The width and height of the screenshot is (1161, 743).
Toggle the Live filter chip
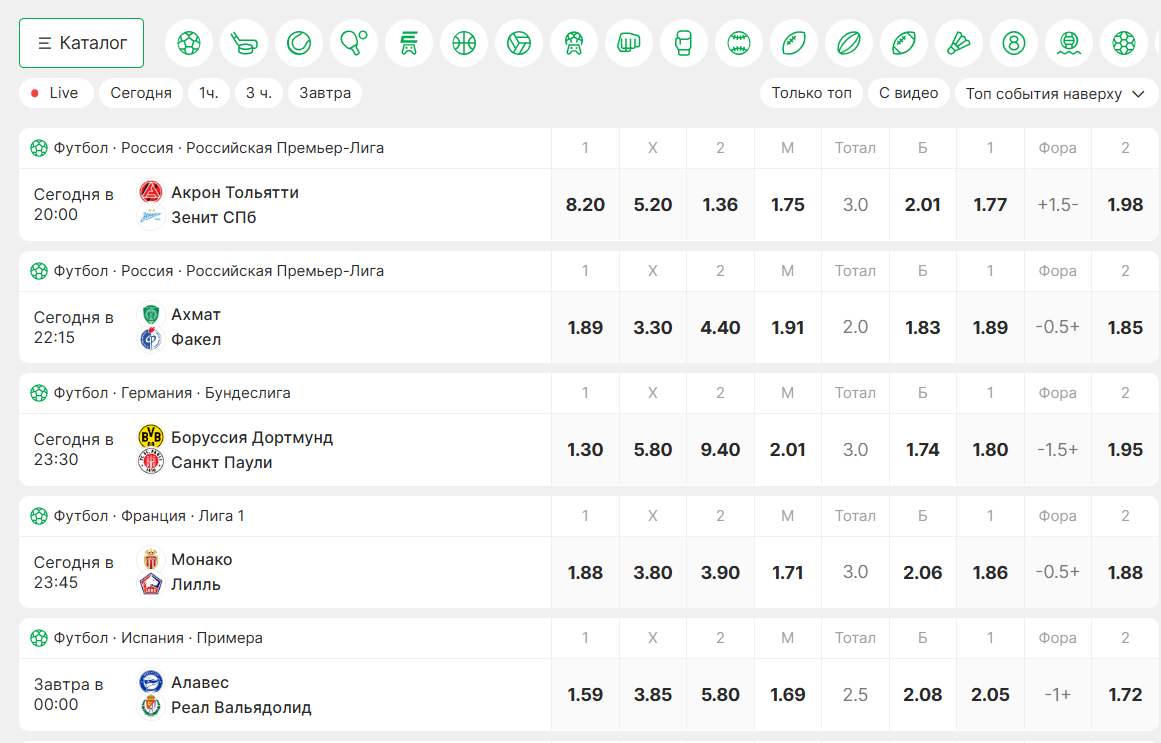click(x=56, y=93)
